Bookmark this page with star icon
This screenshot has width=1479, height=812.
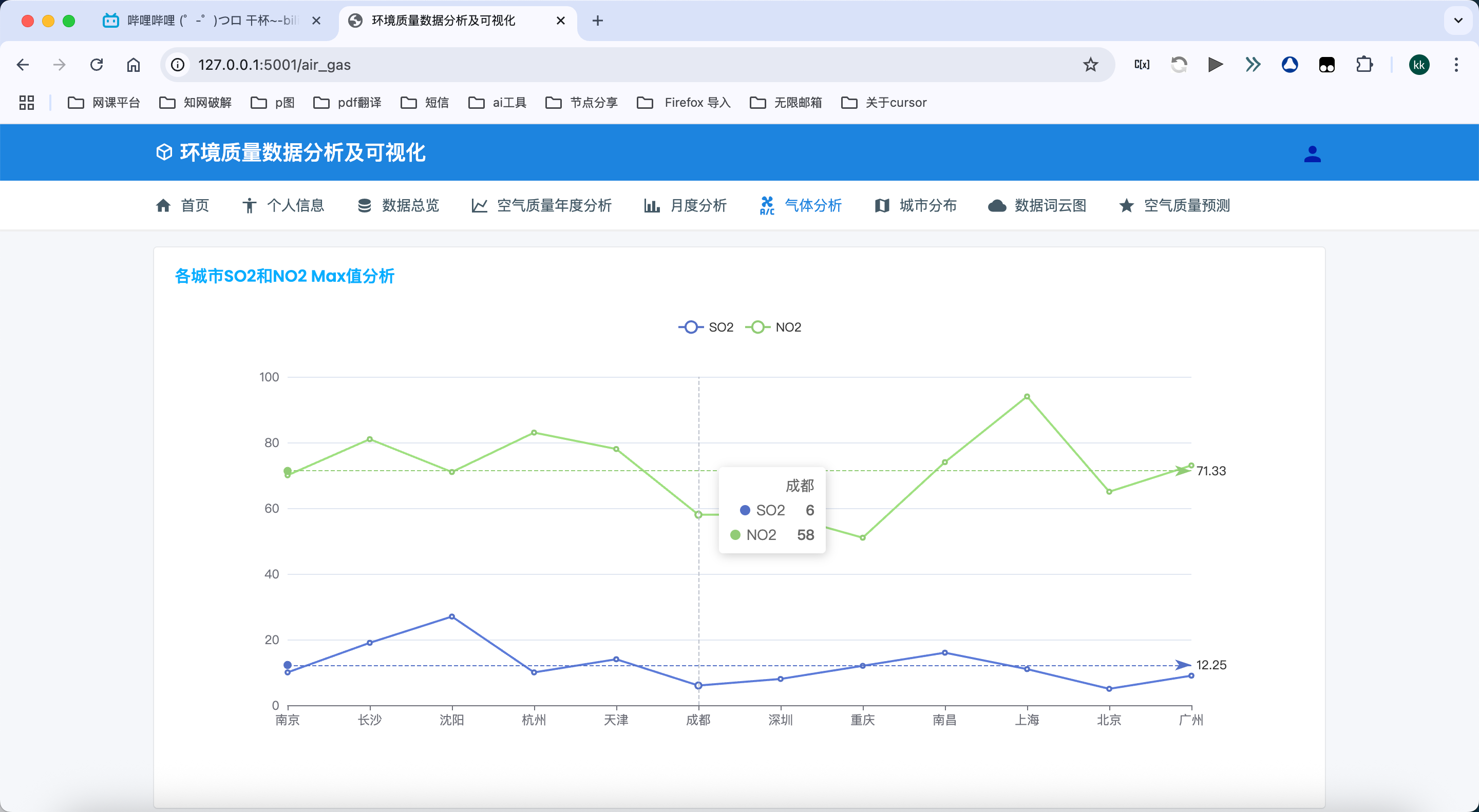click(x=1090, y=65)
